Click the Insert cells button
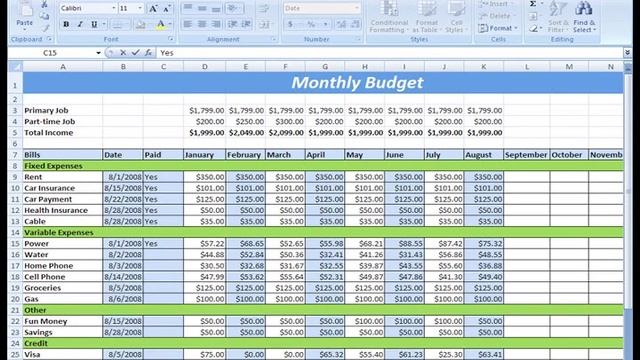Screen dimensions: 640x360 click(x=496, y=4)
